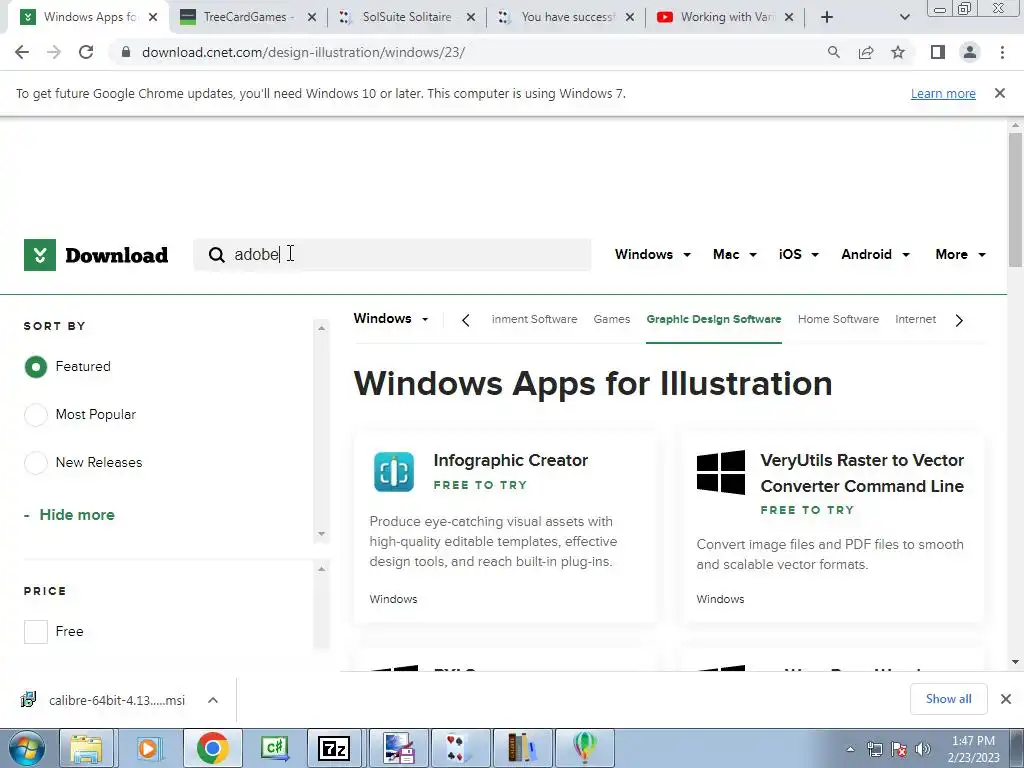Open the CorelDRAW balloon taskbar icon
The image size is (1024, 768).
[584, 748]
